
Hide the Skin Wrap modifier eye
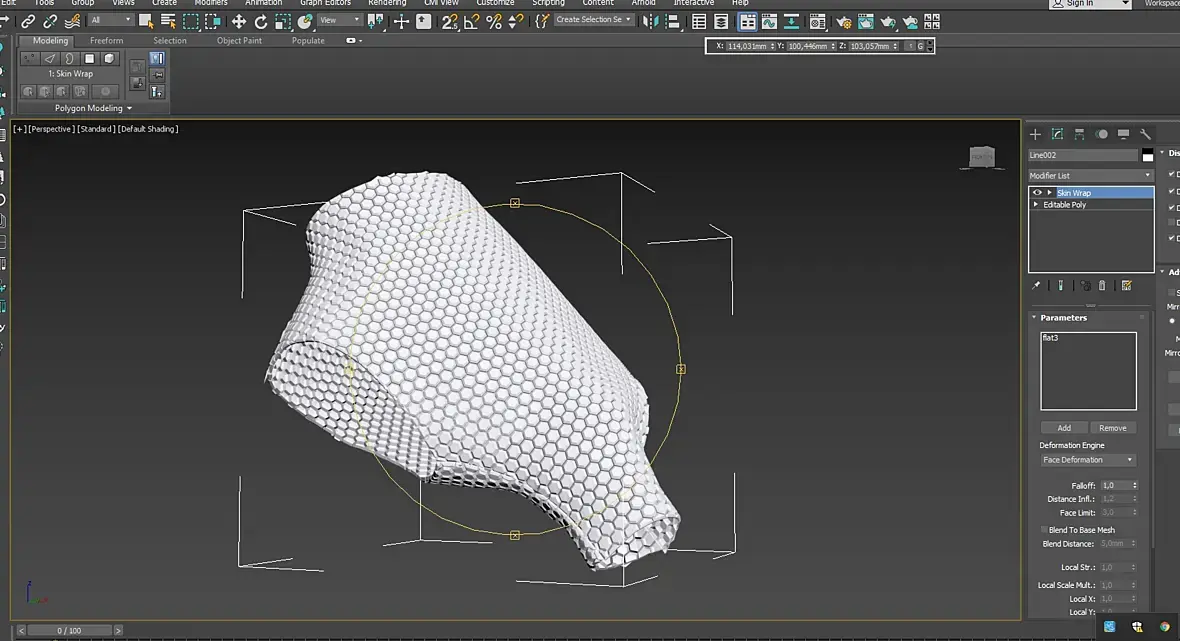coord(1037,193)
